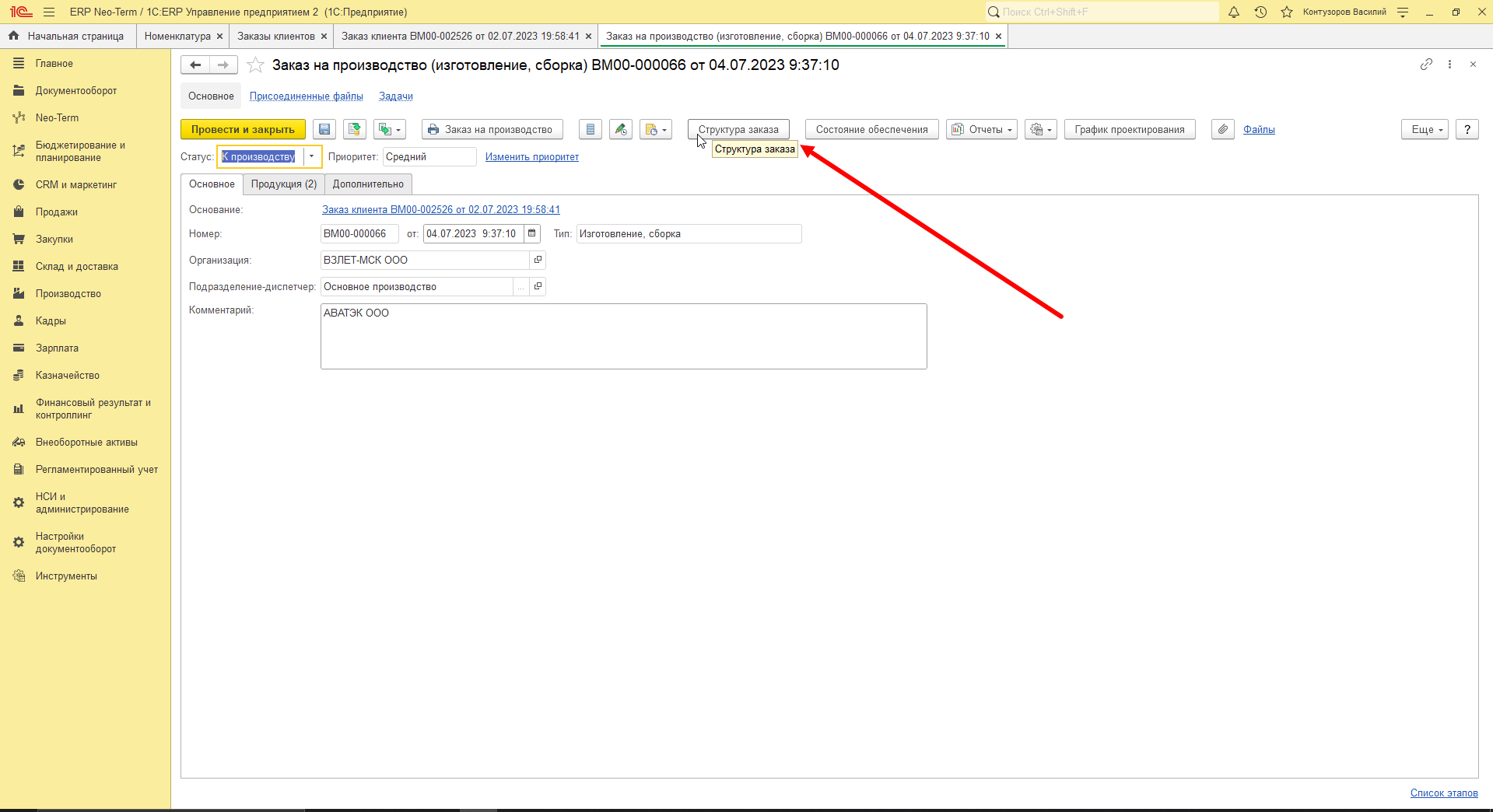This screenshot has width=1493, height=812.
Task: Click Список этапов link at bottom
Action: tap(1444, 793)
